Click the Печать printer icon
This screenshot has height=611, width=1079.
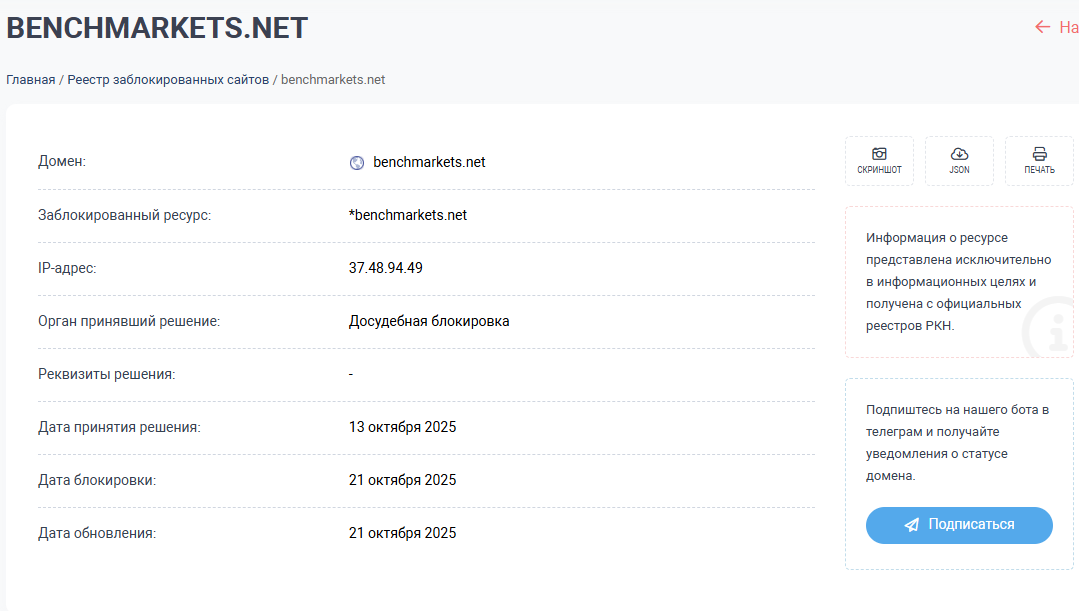pyautogui.click(x=1039, y=154)
